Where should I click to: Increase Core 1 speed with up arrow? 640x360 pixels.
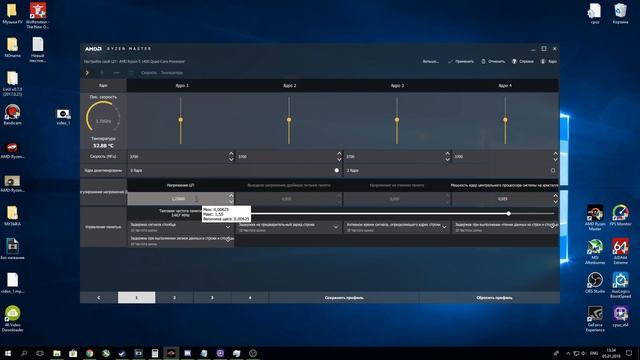coord(231,154)
